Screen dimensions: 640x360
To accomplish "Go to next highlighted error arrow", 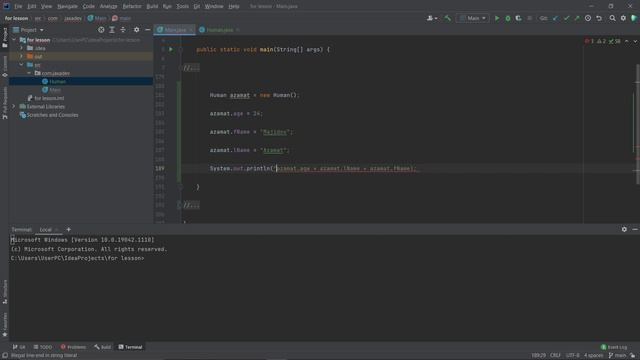I will [635, 41].
